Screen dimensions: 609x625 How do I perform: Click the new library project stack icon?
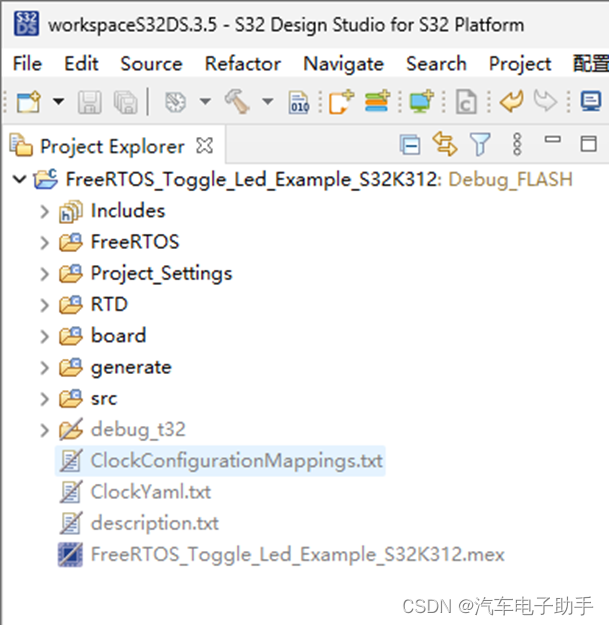coord(377,101)
